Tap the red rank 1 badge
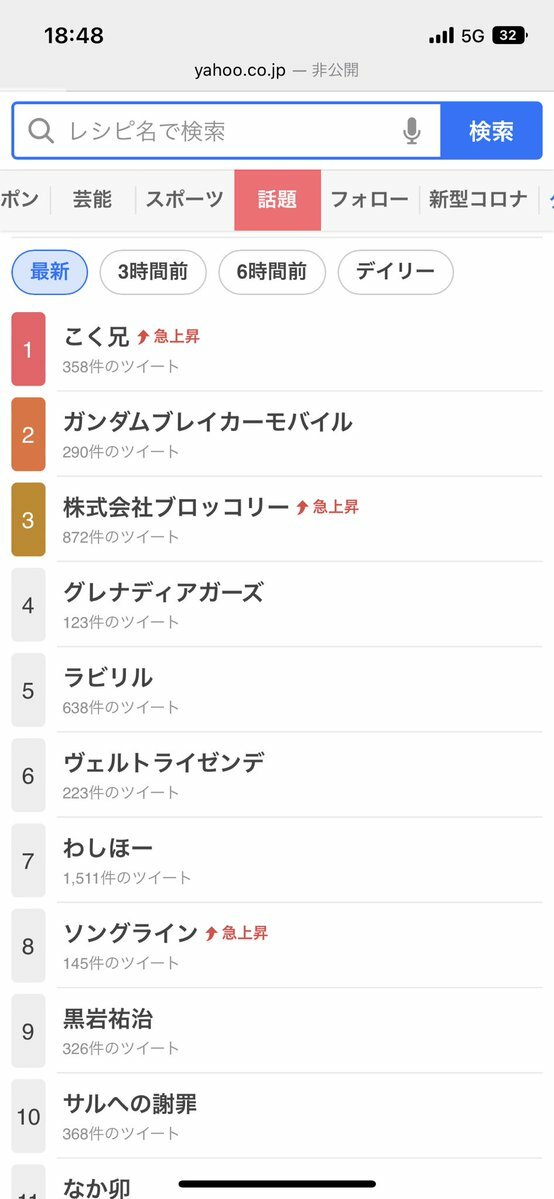The image size is (554, 1199). [x=28, y=349]
